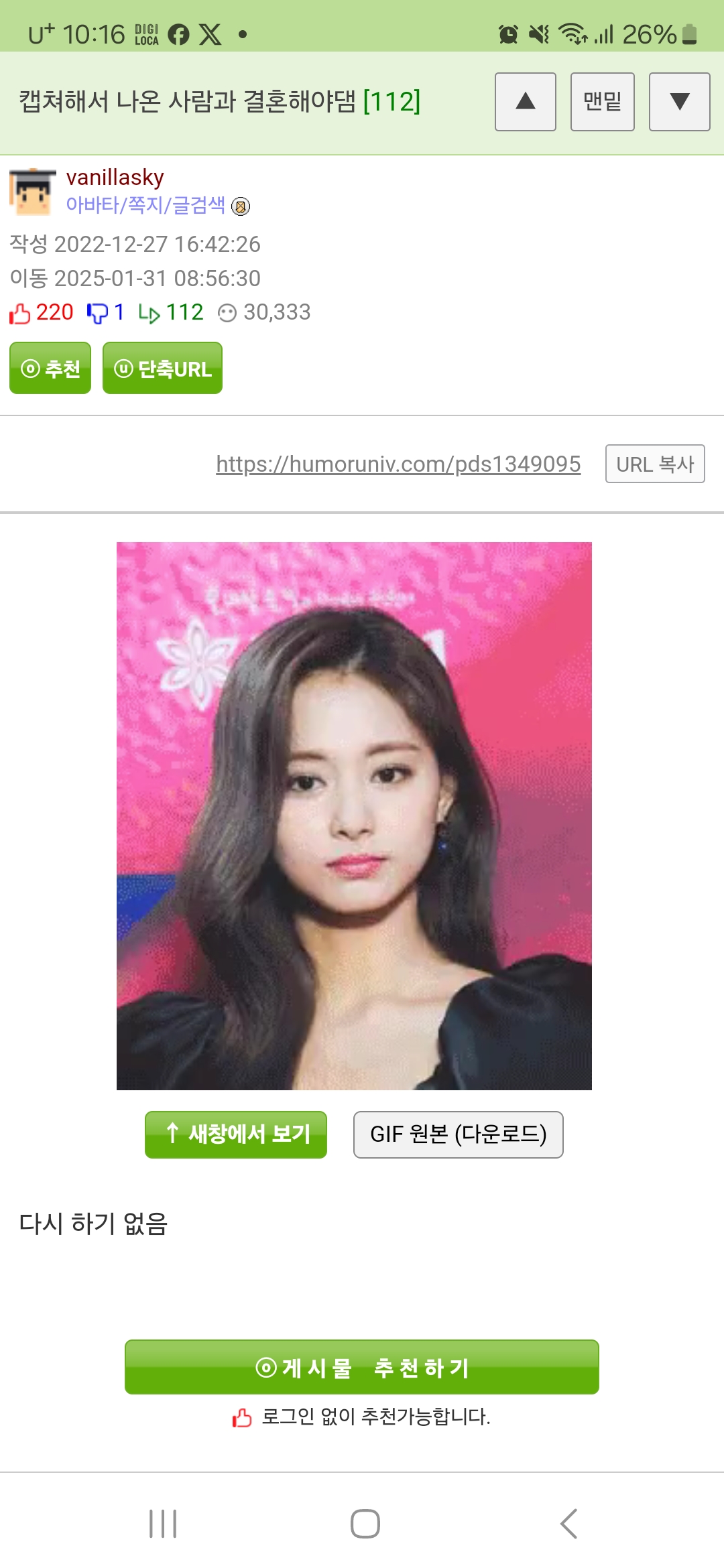The width and height of the screenshot is (724, 1568).
Task: Click 새창에서 보기 button
Action: click(236, 1134)
